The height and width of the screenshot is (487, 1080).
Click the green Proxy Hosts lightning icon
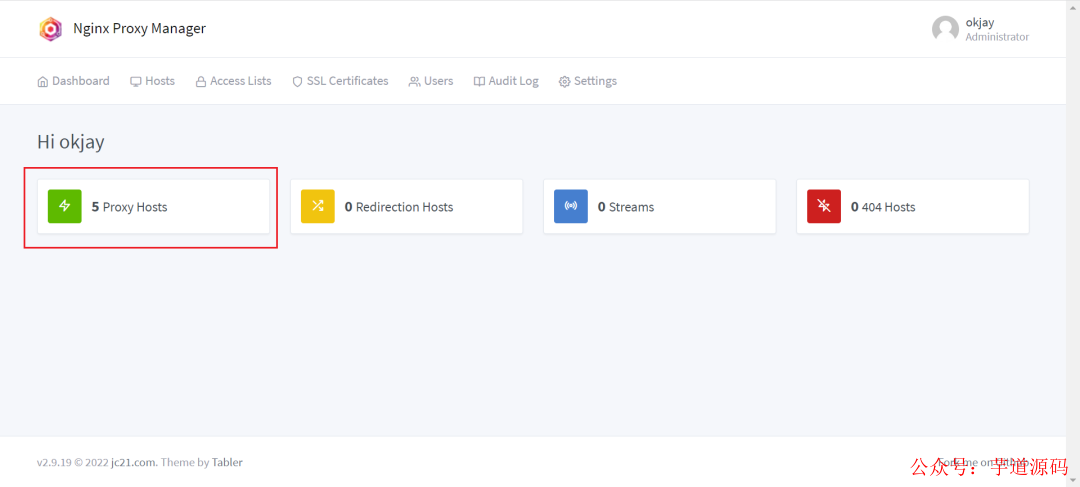pyautogui.click(x=65, y=206)
